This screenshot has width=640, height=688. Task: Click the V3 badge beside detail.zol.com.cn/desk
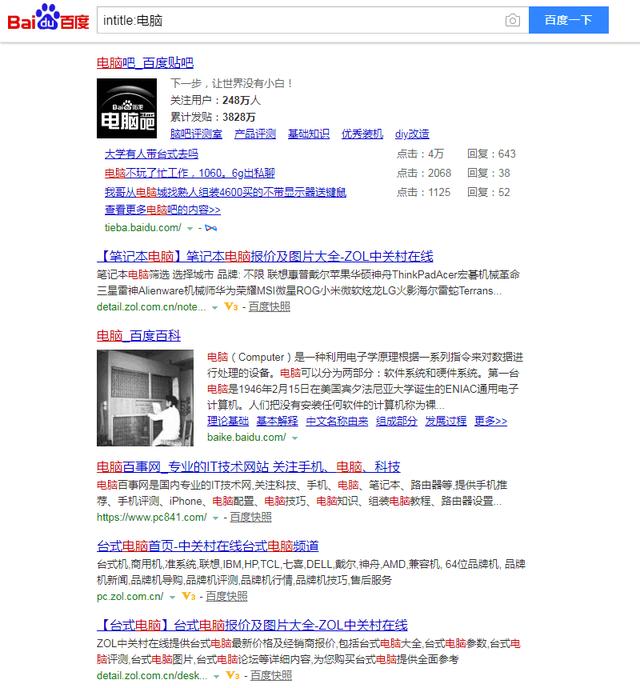click(232, 675)
